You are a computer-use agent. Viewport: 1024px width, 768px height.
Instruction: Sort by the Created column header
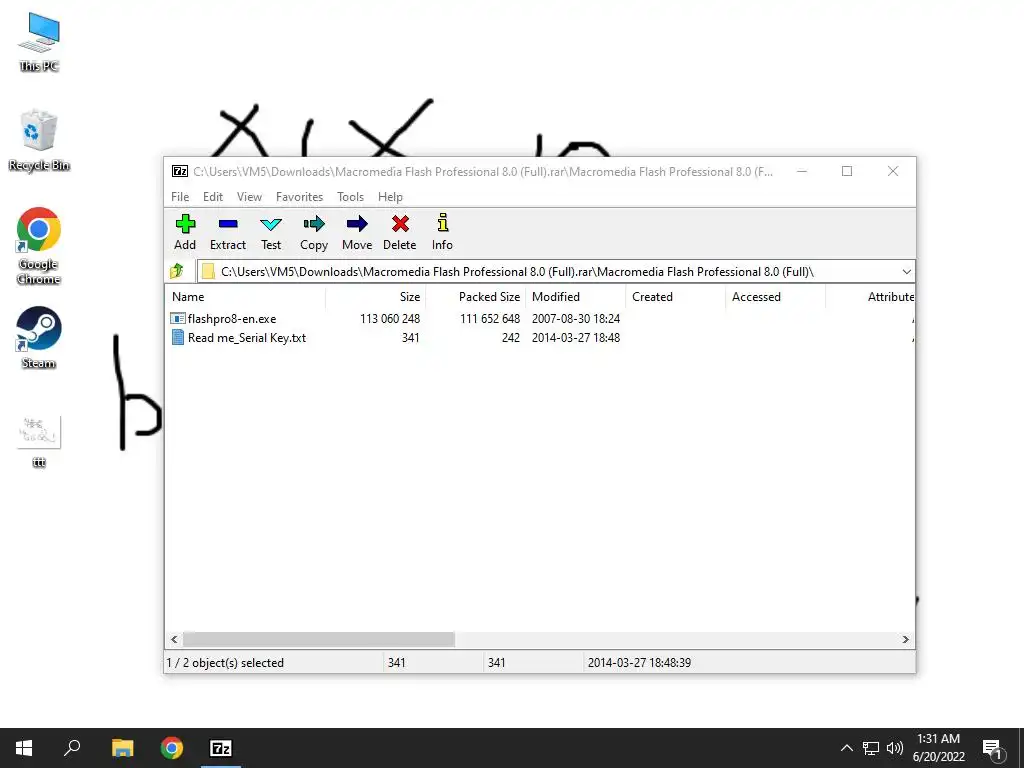point(675,296)
